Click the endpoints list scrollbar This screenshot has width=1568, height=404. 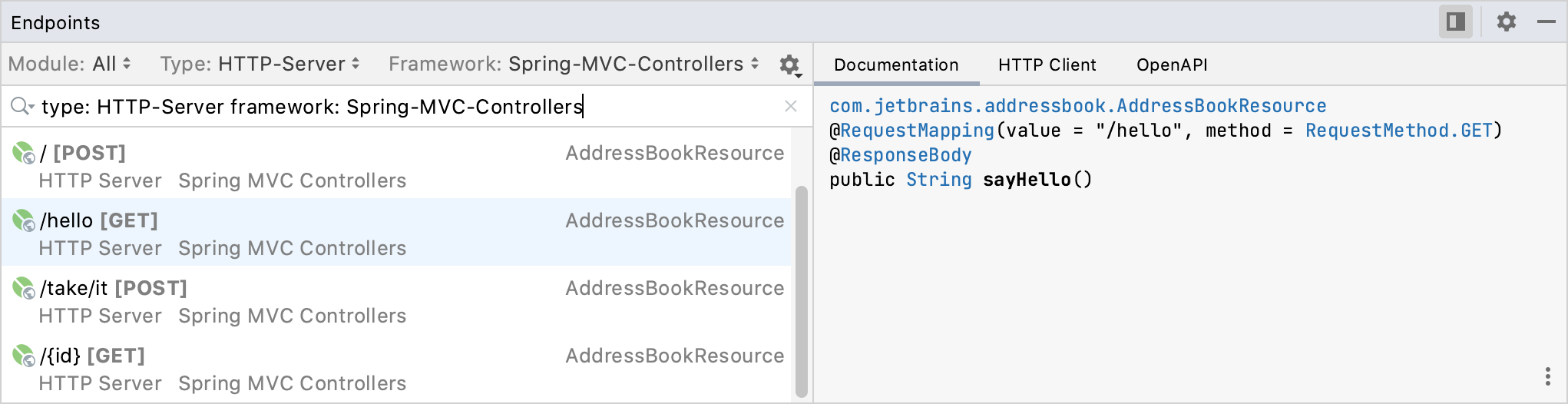801,290
